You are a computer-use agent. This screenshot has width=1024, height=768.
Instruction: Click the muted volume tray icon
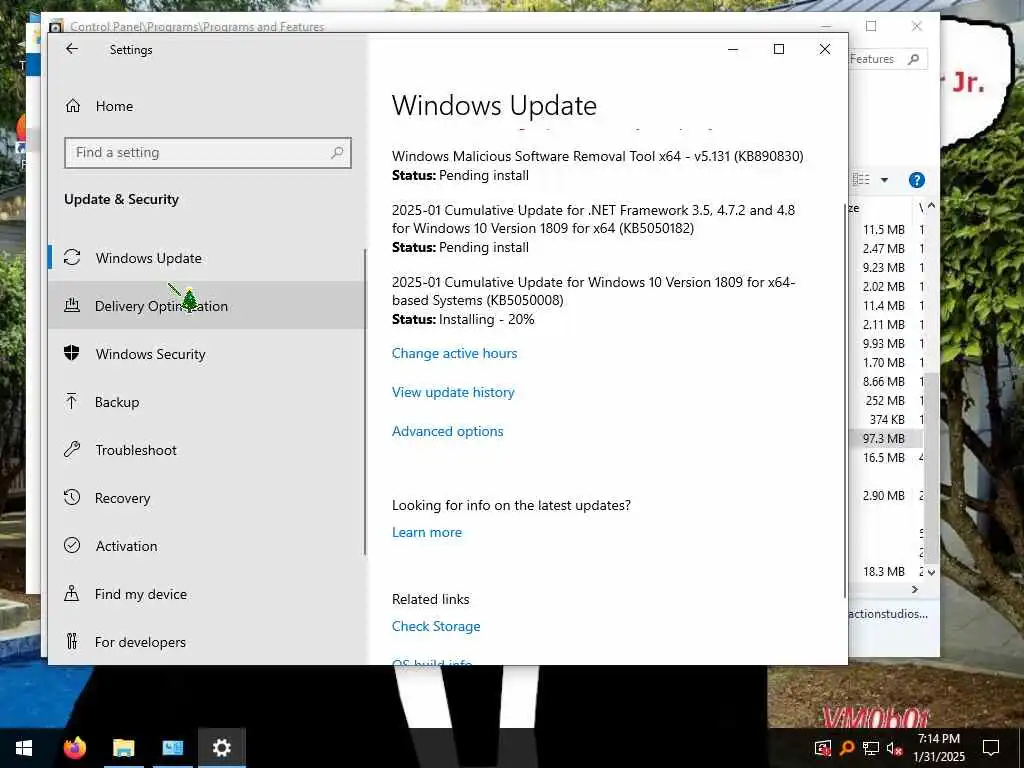click(x=894, y=748)
